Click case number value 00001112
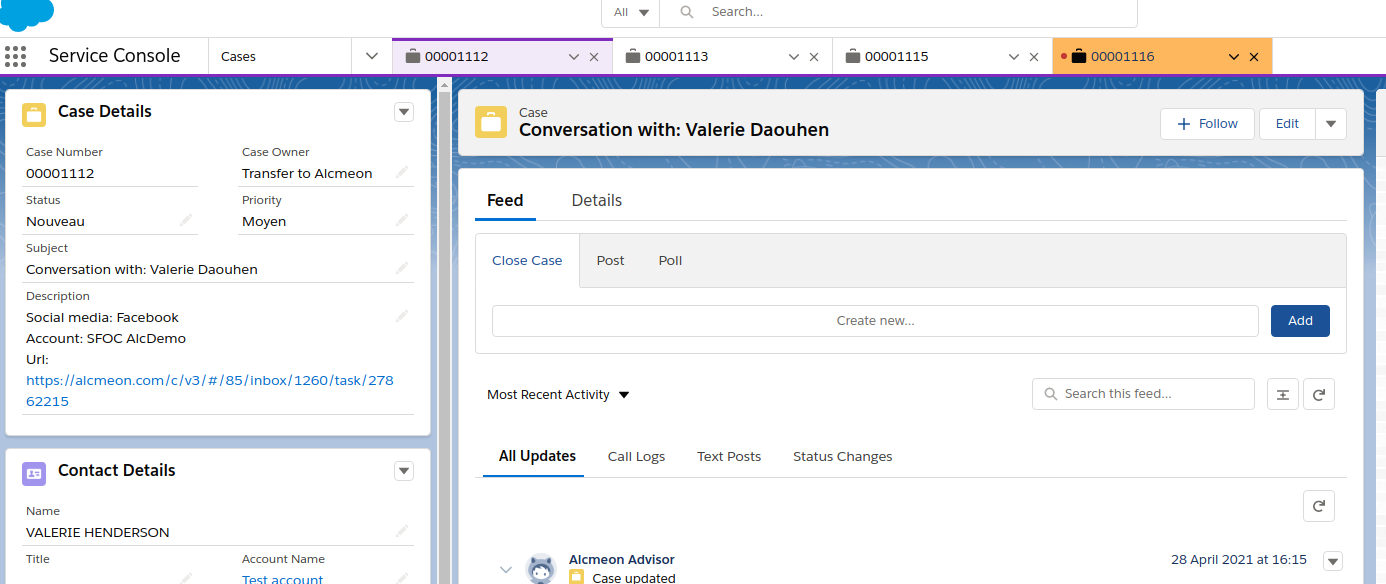 (60, 173)
